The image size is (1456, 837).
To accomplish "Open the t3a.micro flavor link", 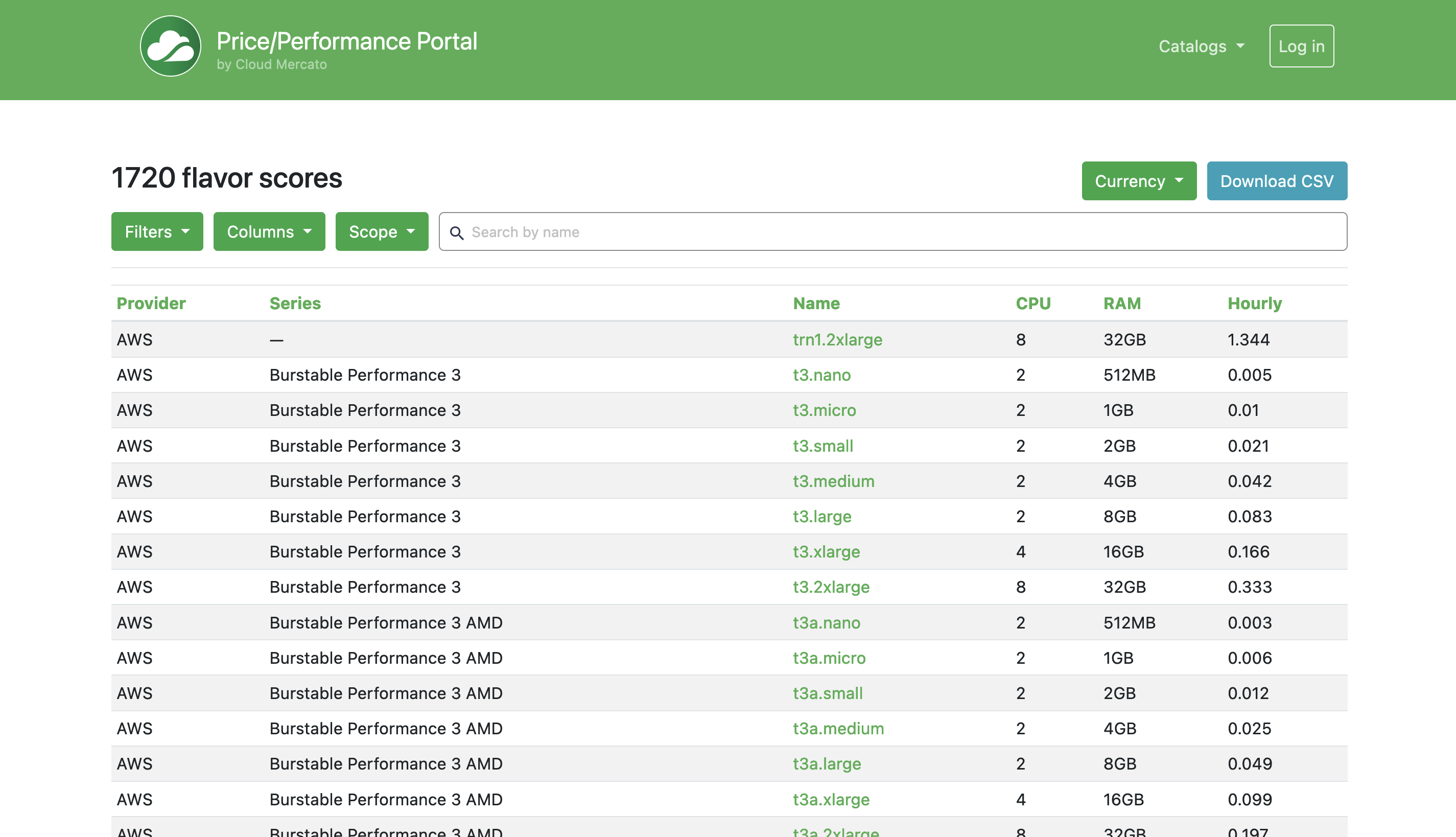I will coord(829,658).
